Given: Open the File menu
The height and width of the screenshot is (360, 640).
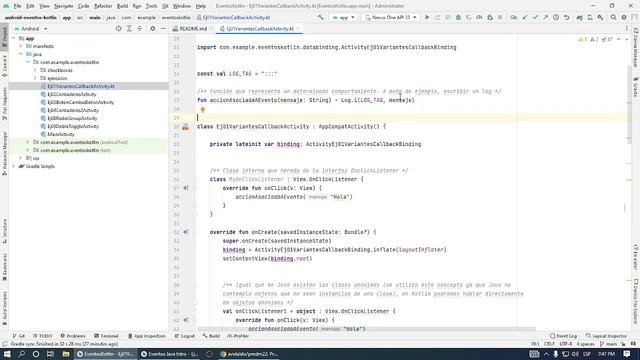Looking at the screenshot, I should tap(17, 6).
